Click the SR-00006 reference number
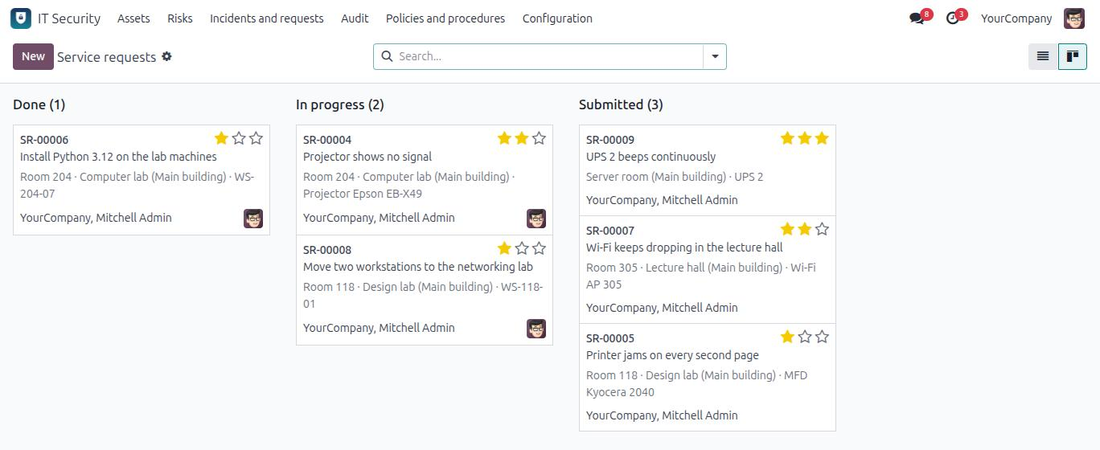The height and width of the screenshot is (450, 1100). pyautogui.click(x=44, y=140)
